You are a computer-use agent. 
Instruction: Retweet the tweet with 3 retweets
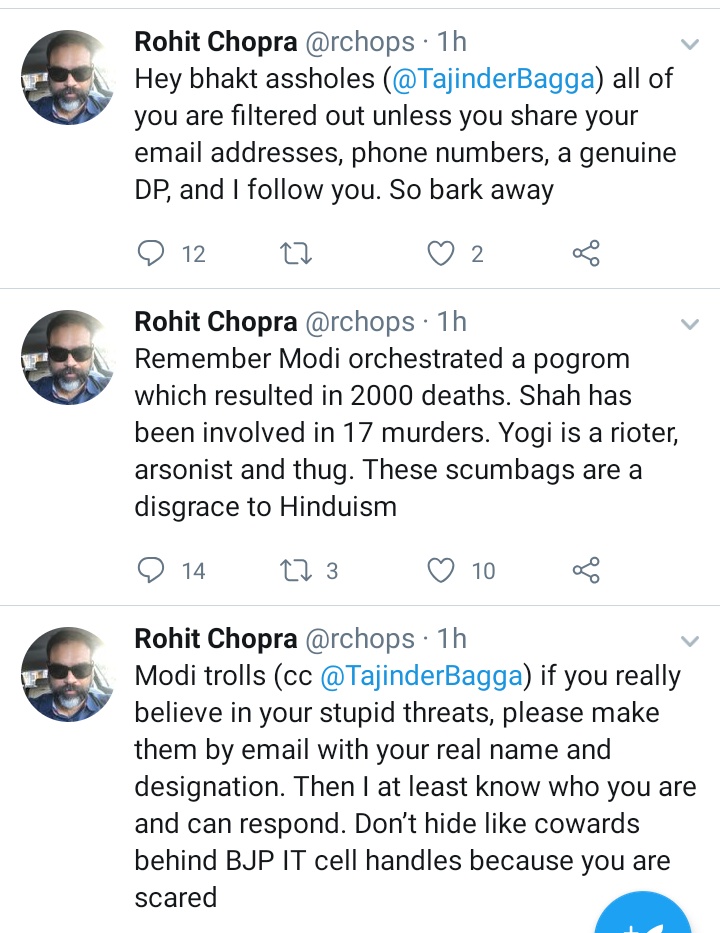point(297,570)
